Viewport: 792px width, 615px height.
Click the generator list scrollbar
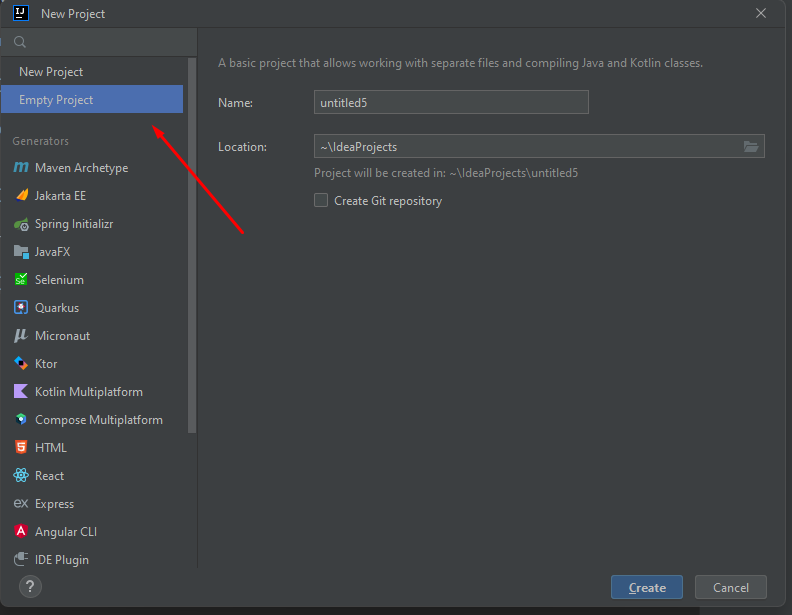tap(192, 250)
